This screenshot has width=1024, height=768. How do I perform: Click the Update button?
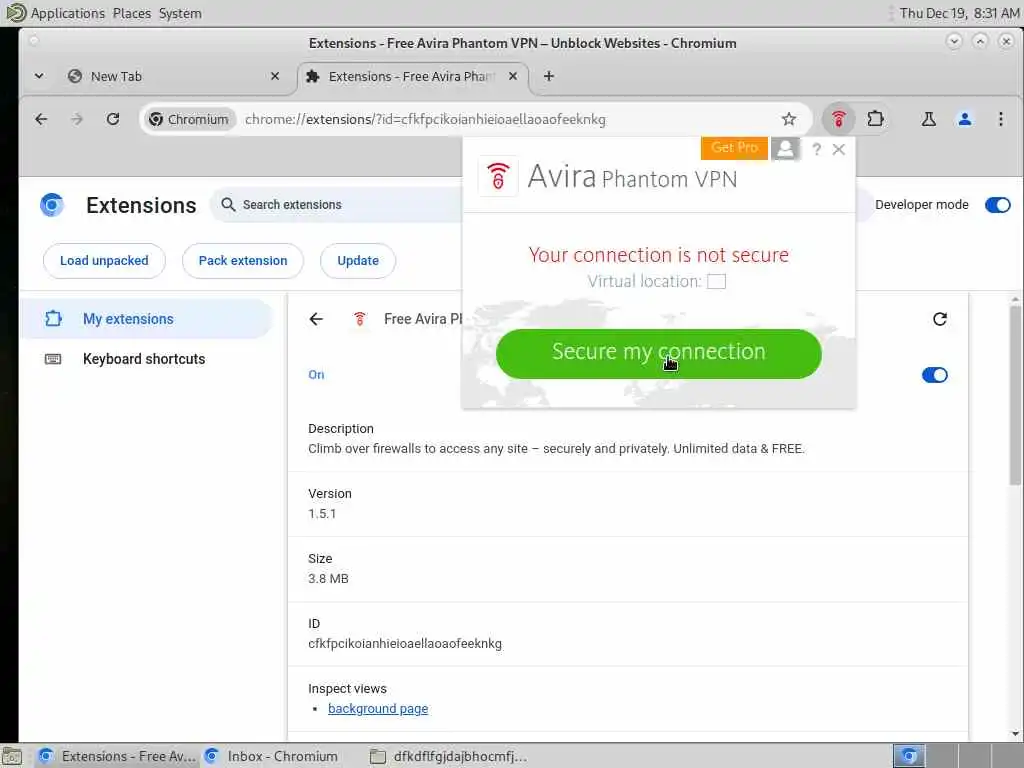coord(358,261)
